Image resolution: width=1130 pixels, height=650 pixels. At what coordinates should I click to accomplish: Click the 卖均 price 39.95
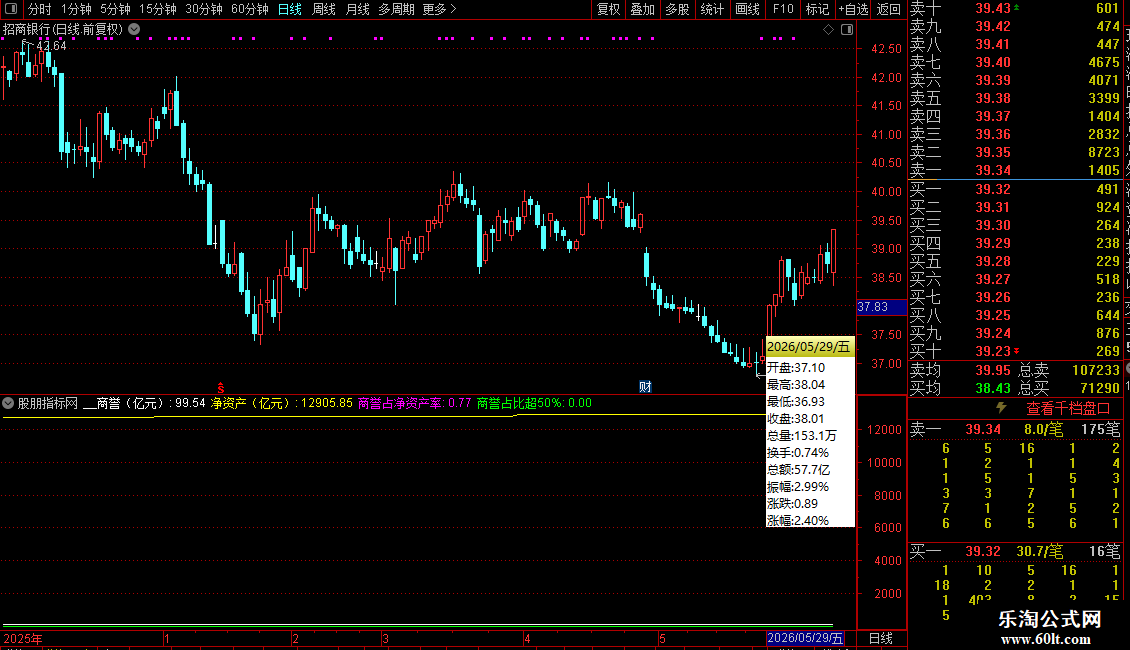(992, 370)
